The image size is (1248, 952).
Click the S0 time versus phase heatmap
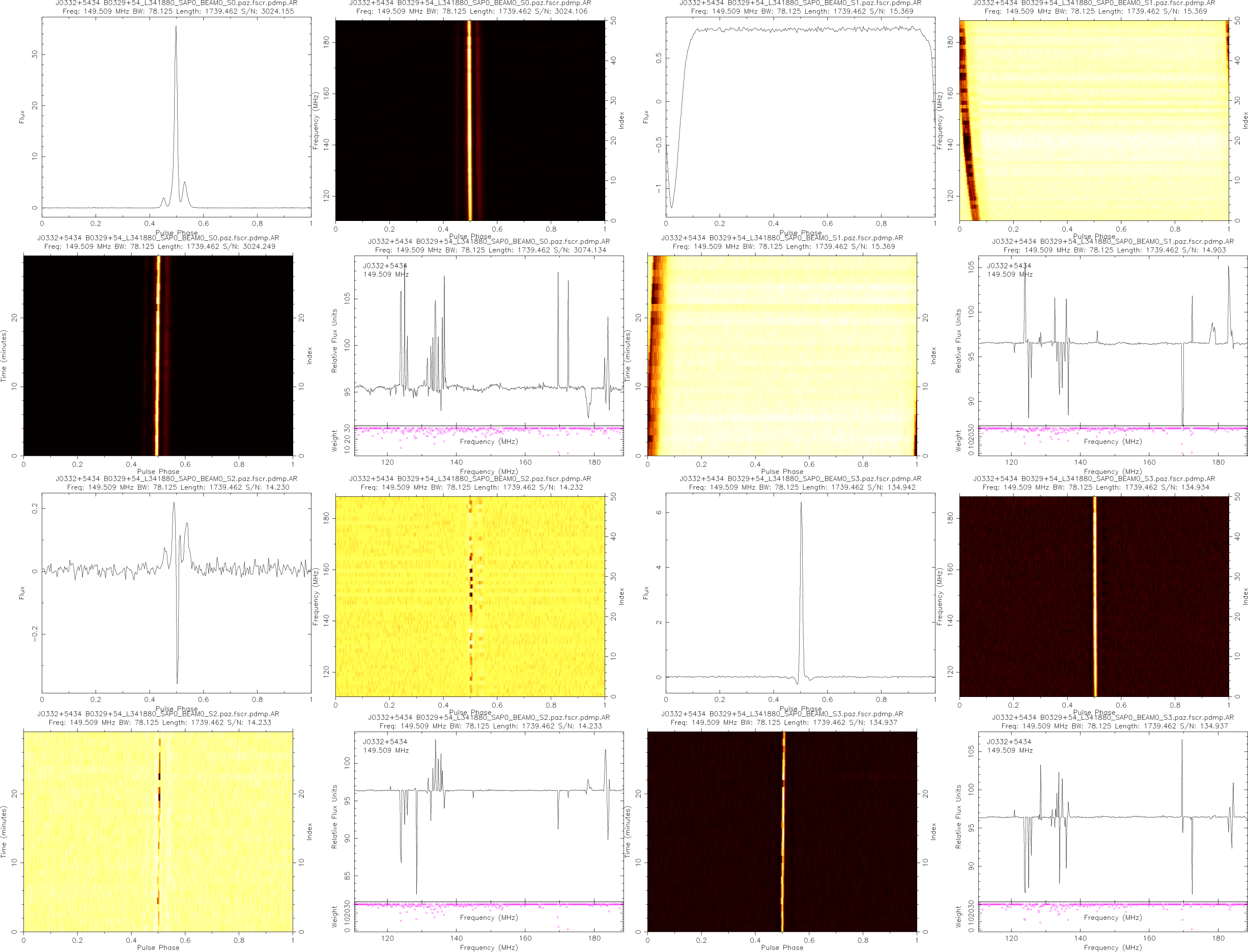point(158,355)
